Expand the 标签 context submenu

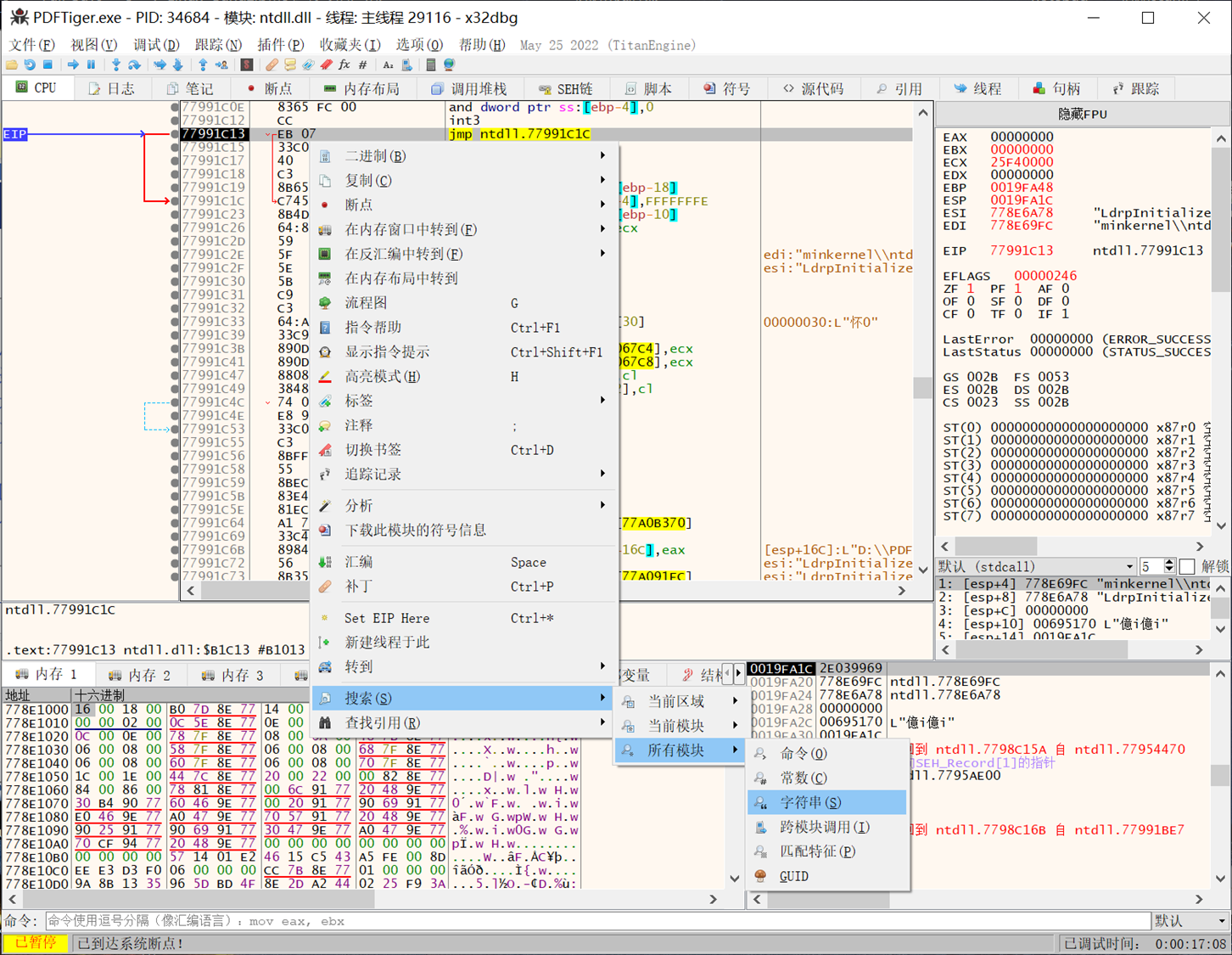point(464,401)
